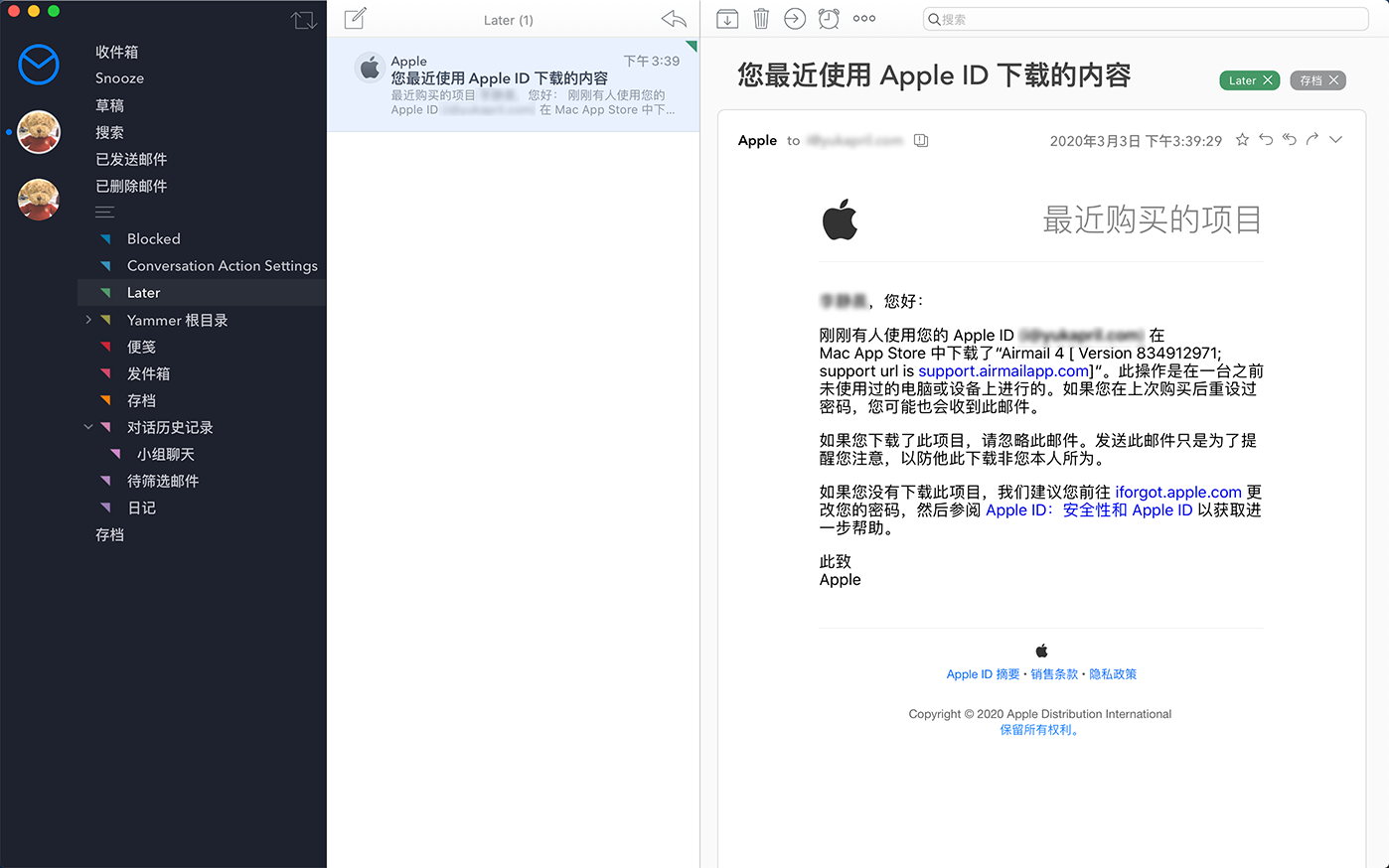This screenshot has height=868, width=1389.
Task: Open the 收件箱 inbox folder
Action: pos(116,52)
